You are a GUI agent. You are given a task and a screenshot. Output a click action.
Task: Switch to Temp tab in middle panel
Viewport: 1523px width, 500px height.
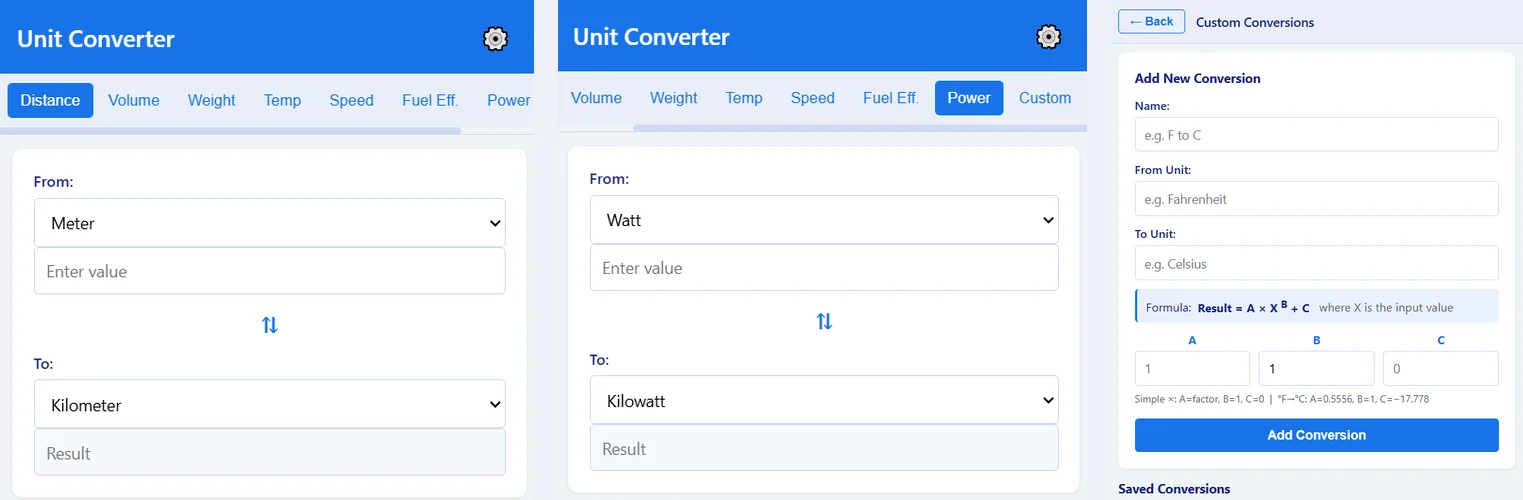(744, 98)
